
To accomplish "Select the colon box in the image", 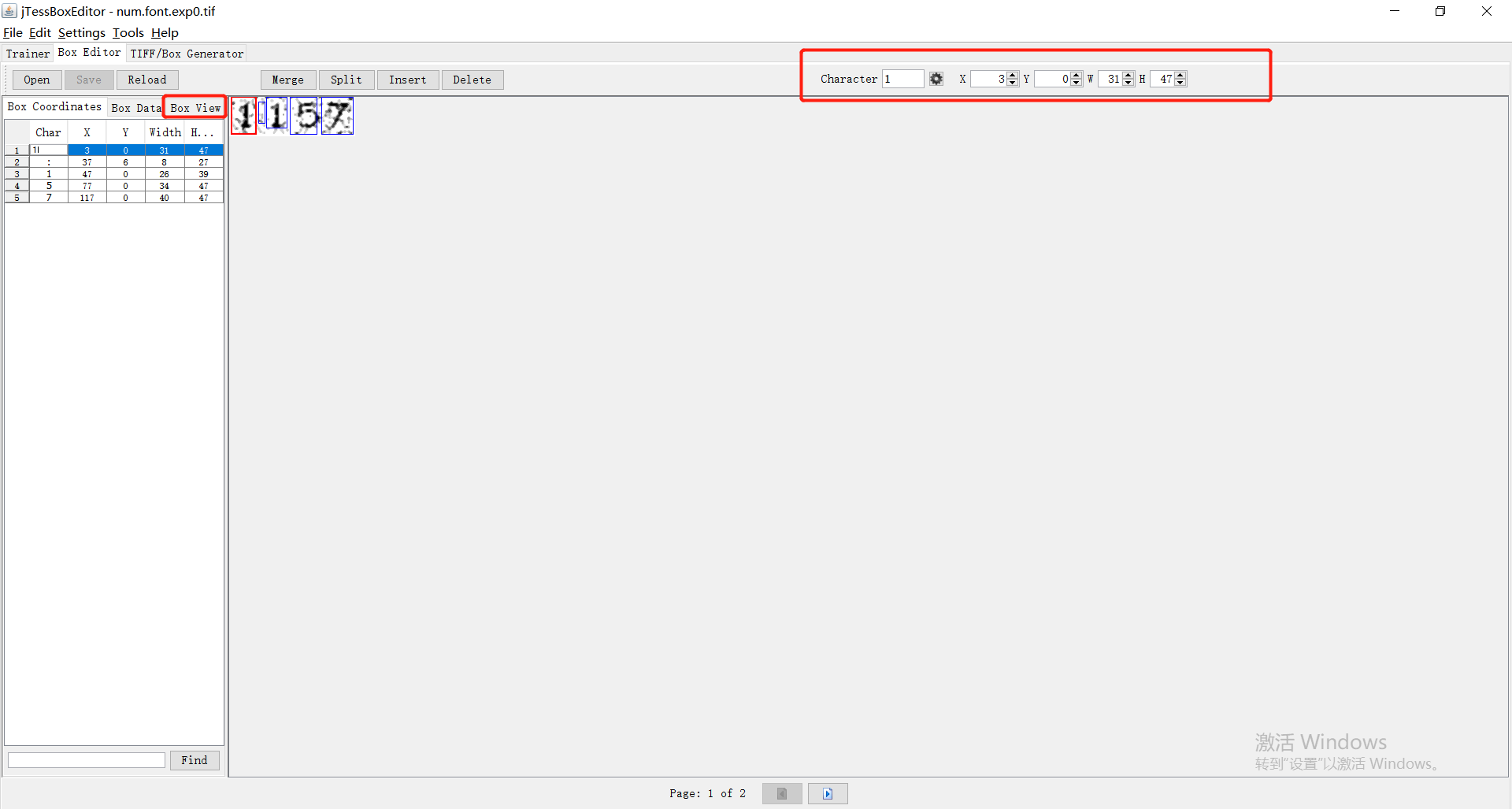I will (261, 113).
